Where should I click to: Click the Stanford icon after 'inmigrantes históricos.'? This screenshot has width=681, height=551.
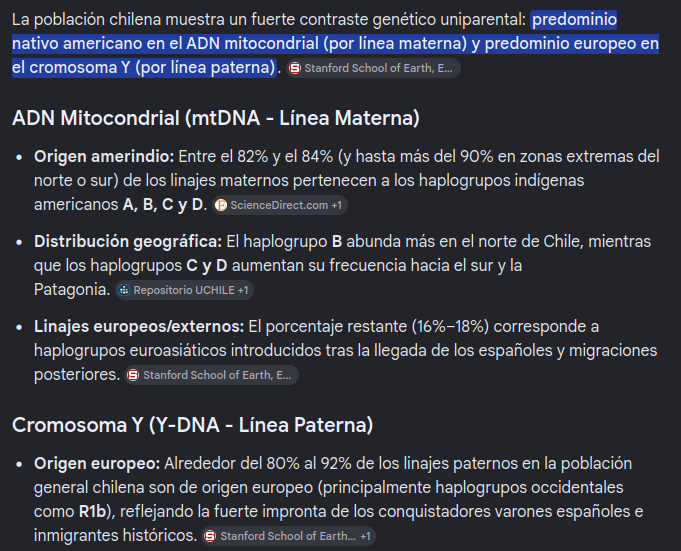click(210, 536)
